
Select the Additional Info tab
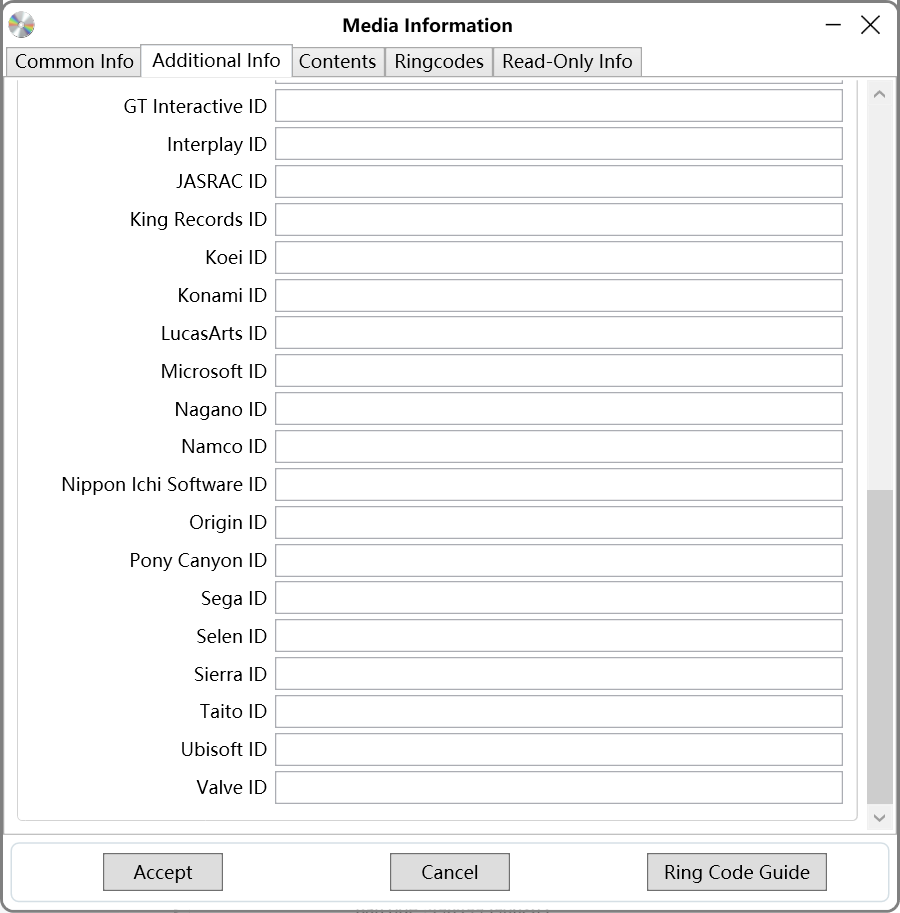pyautogui.click(x=216, y=61)
